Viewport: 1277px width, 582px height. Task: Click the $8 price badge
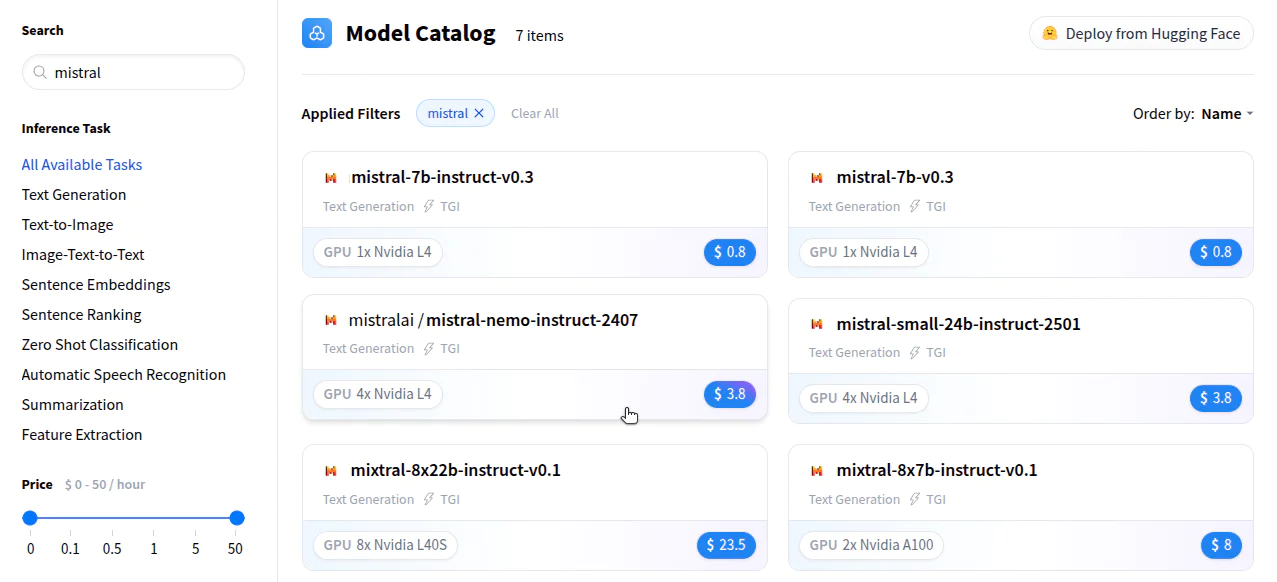pos(1221,545)
